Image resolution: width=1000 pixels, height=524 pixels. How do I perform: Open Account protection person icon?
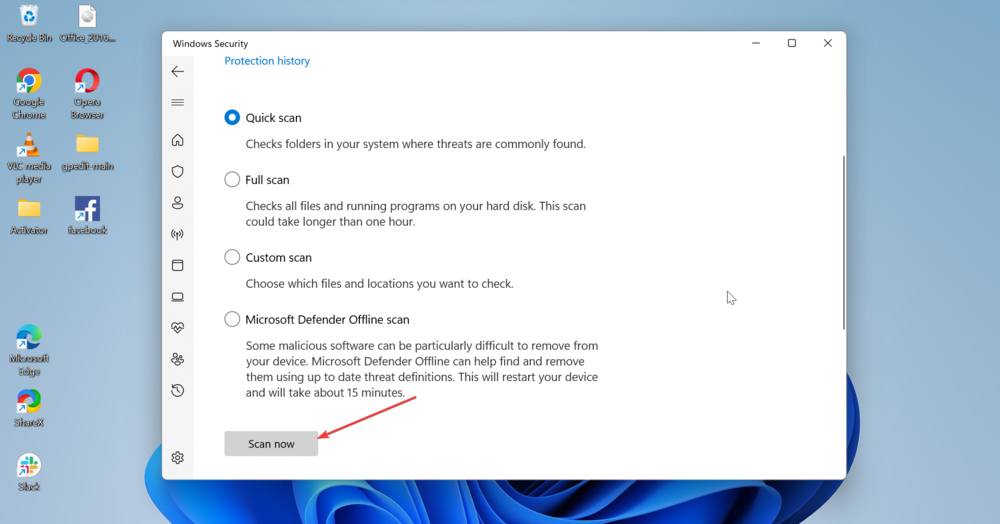pyautogui.click(x=178, y=203)
